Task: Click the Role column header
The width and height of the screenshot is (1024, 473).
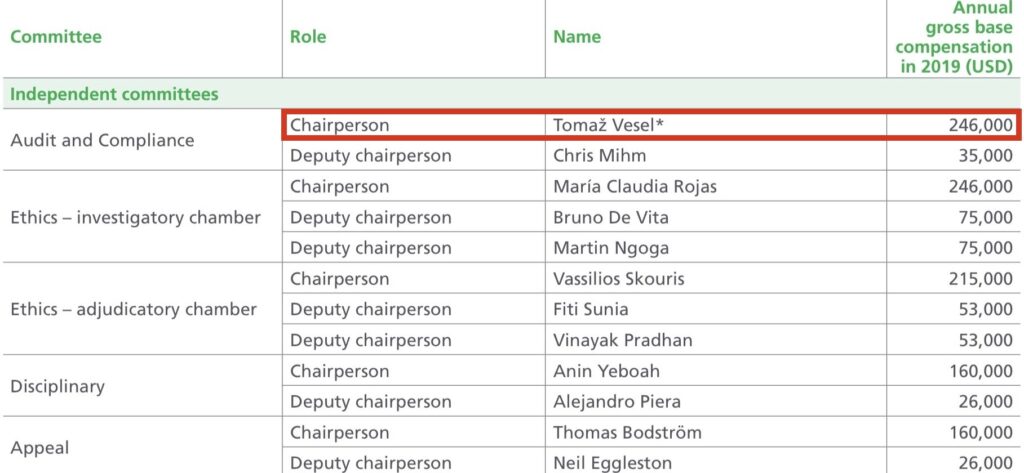Action: click(308, 37)
